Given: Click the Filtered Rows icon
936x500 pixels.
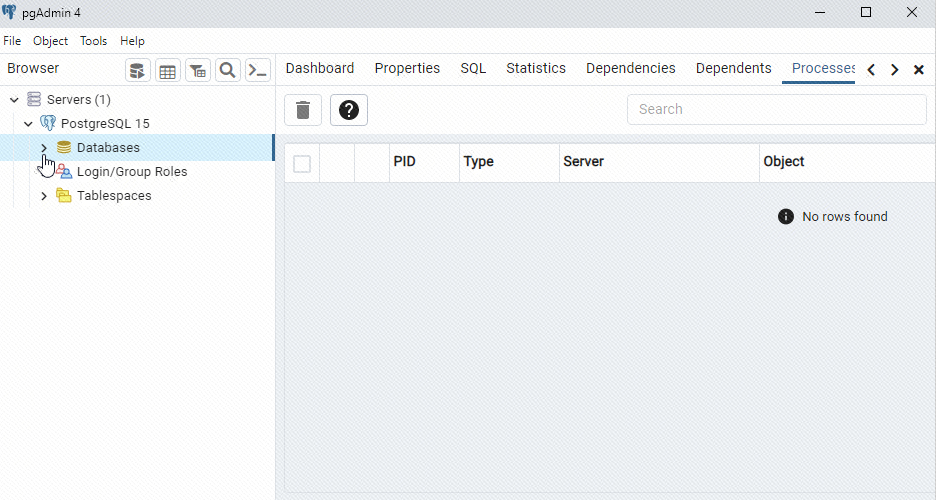Looking at the screenshot, I should pos(198,70).
